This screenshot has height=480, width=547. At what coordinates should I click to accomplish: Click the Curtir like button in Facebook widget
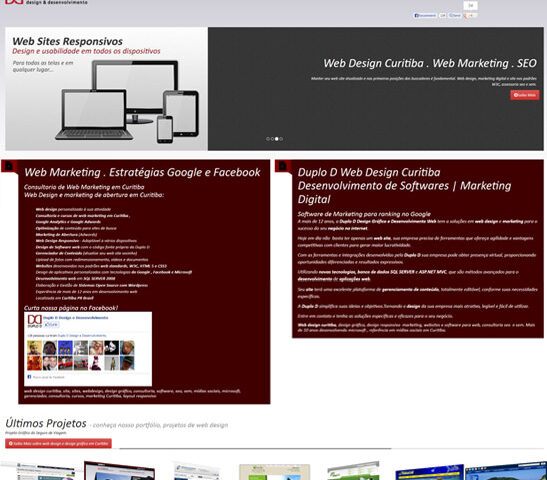51,324
